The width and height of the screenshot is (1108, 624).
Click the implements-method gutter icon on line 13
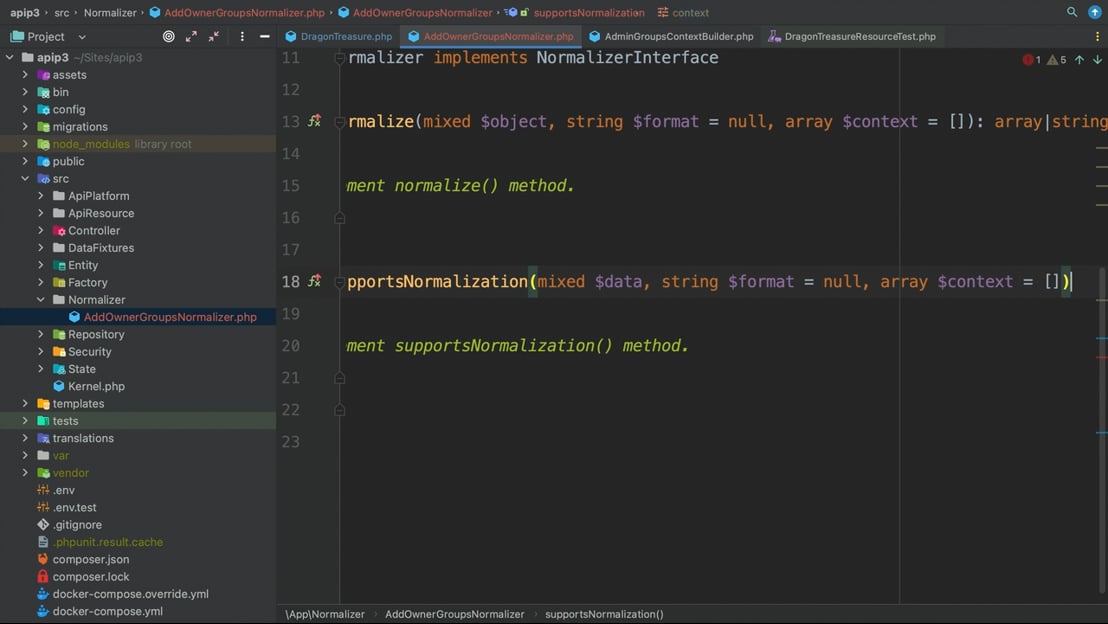314,121
